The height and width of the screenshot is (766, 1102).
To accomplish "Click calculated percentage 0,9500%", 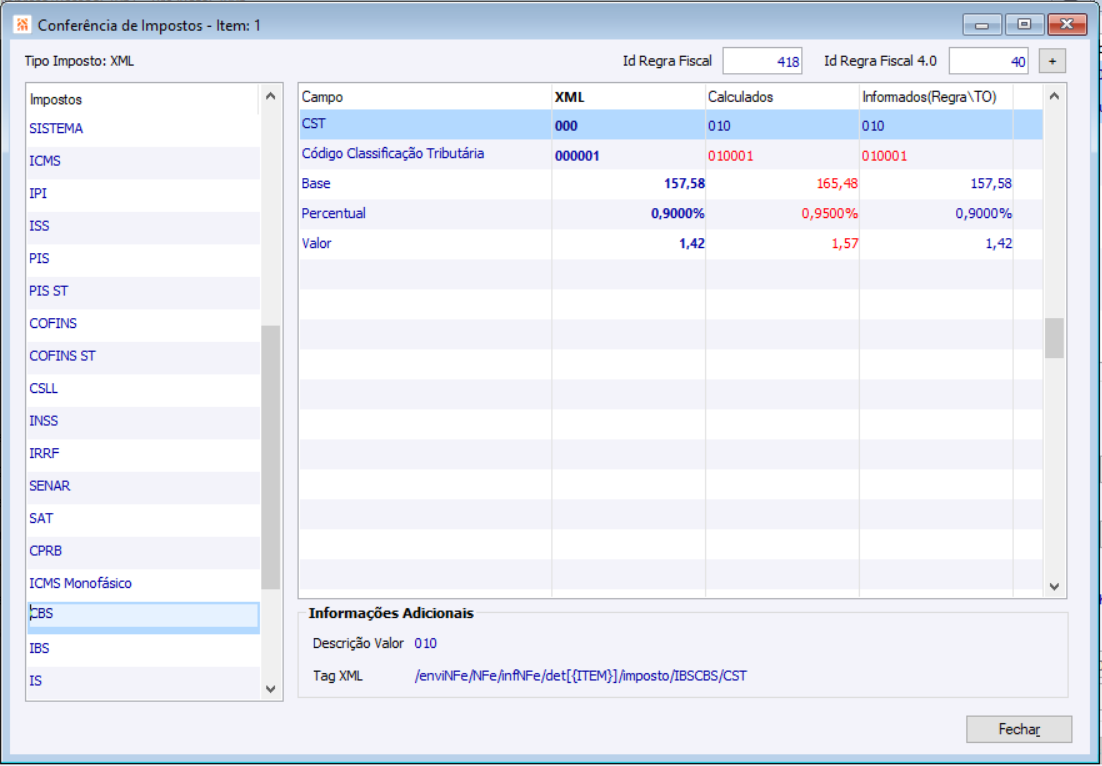I will [x=829, y=214].
